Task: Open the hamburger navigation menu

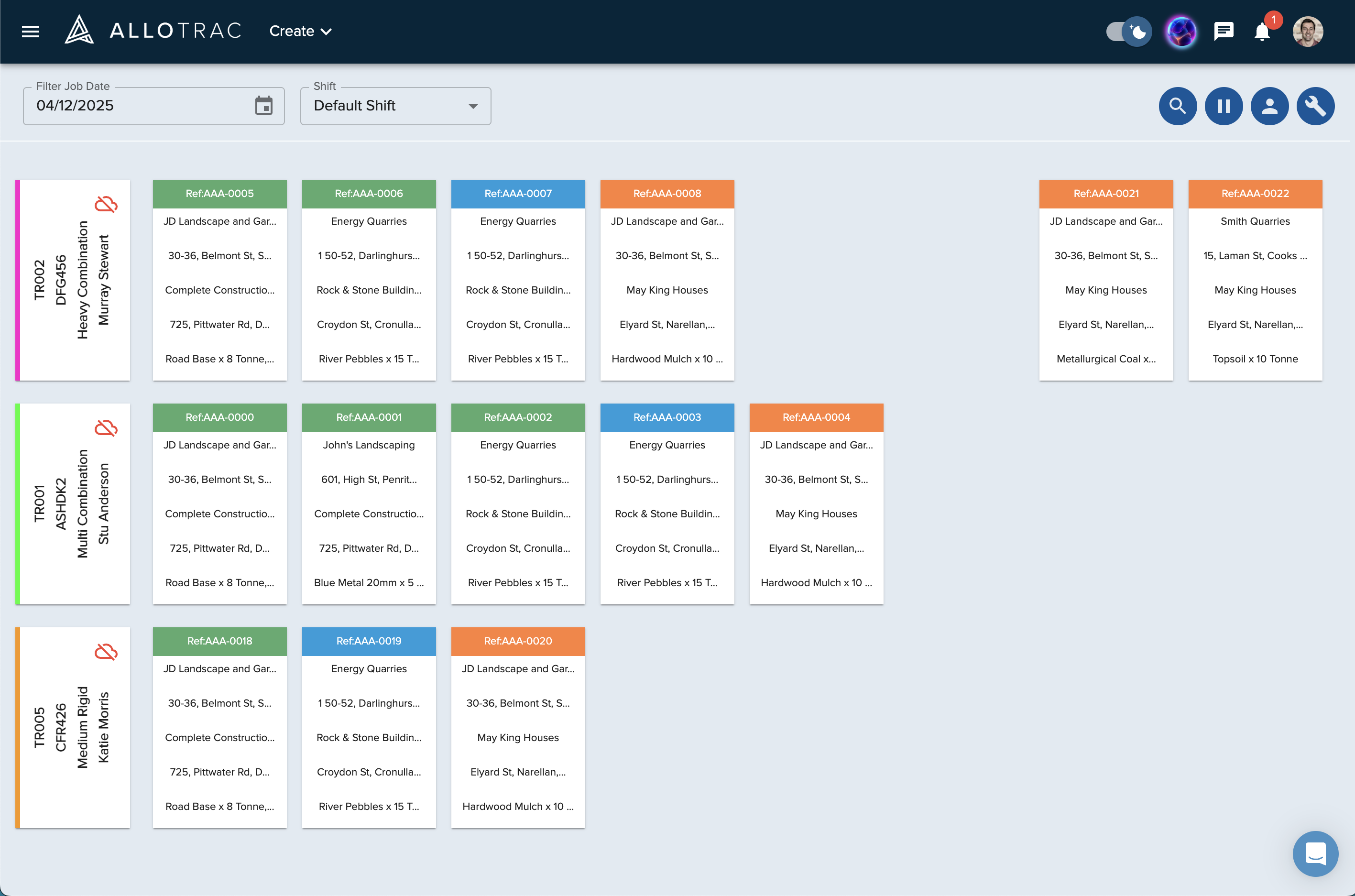Action: point(30,32)
